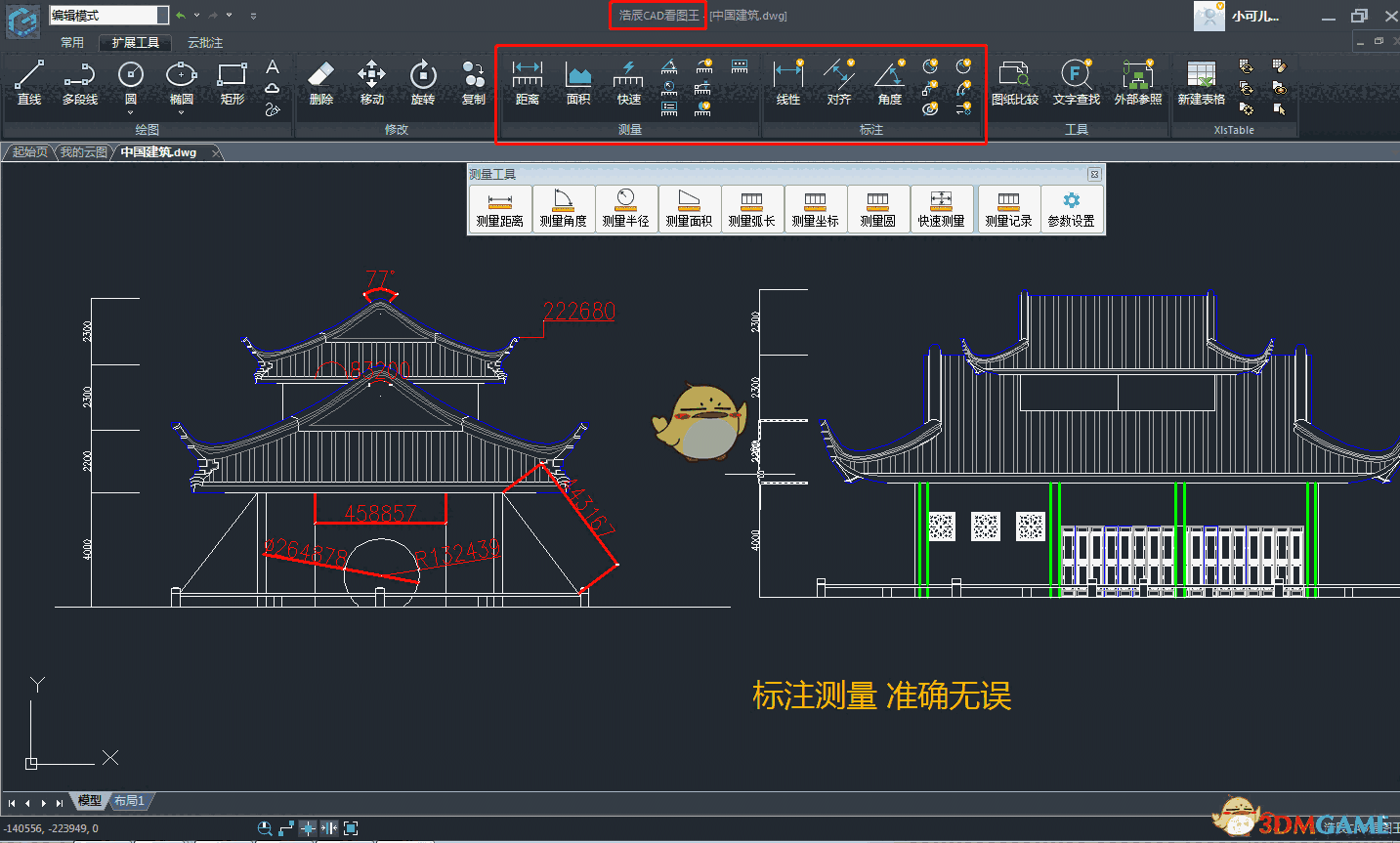Expand the 圆 circle tool options arrow
The width and height of the screenshot is (1400, 843).
click(131, 112)
